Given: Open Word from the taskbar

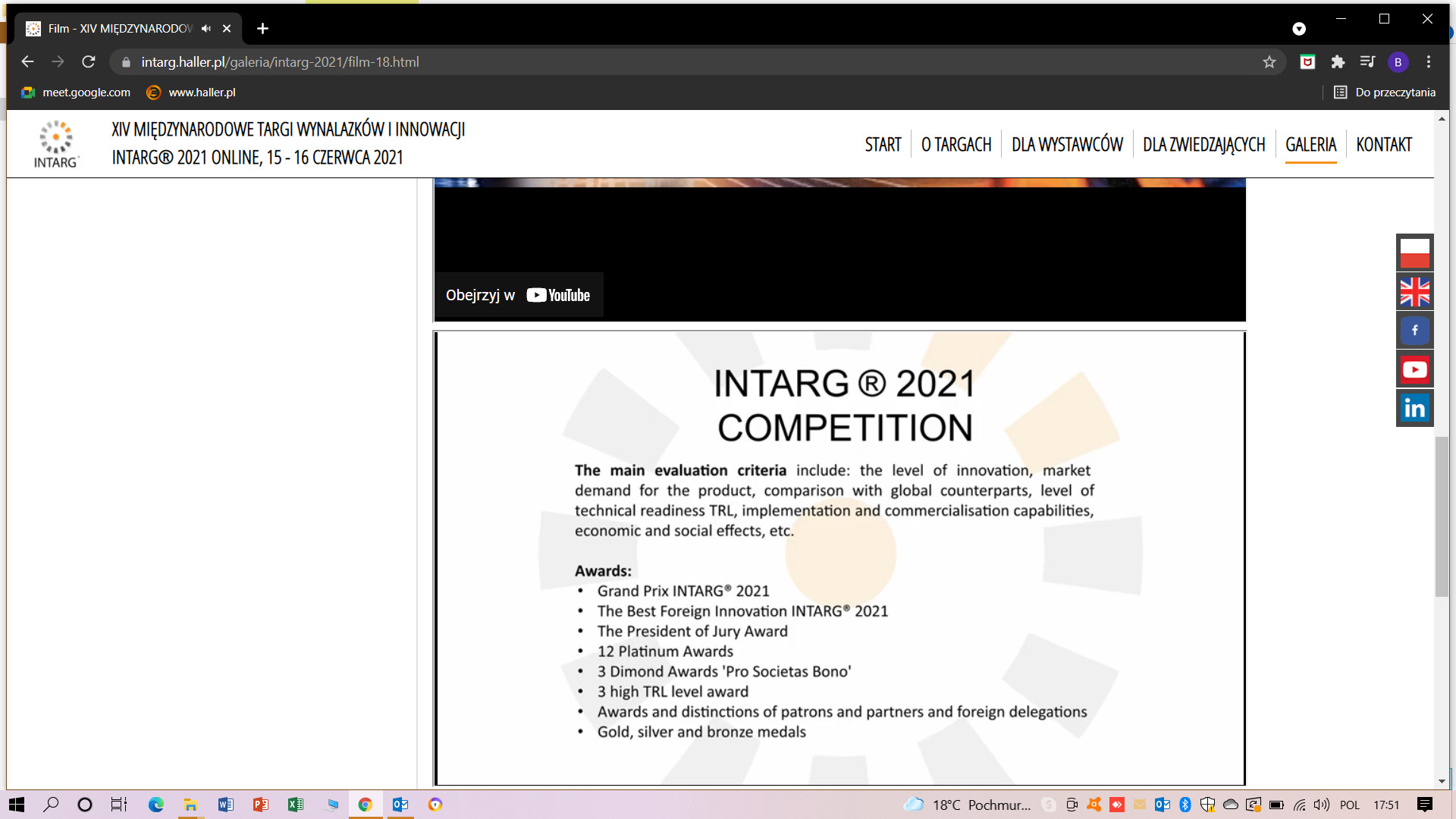Looking at the screenshot, I should coord(225,805).
